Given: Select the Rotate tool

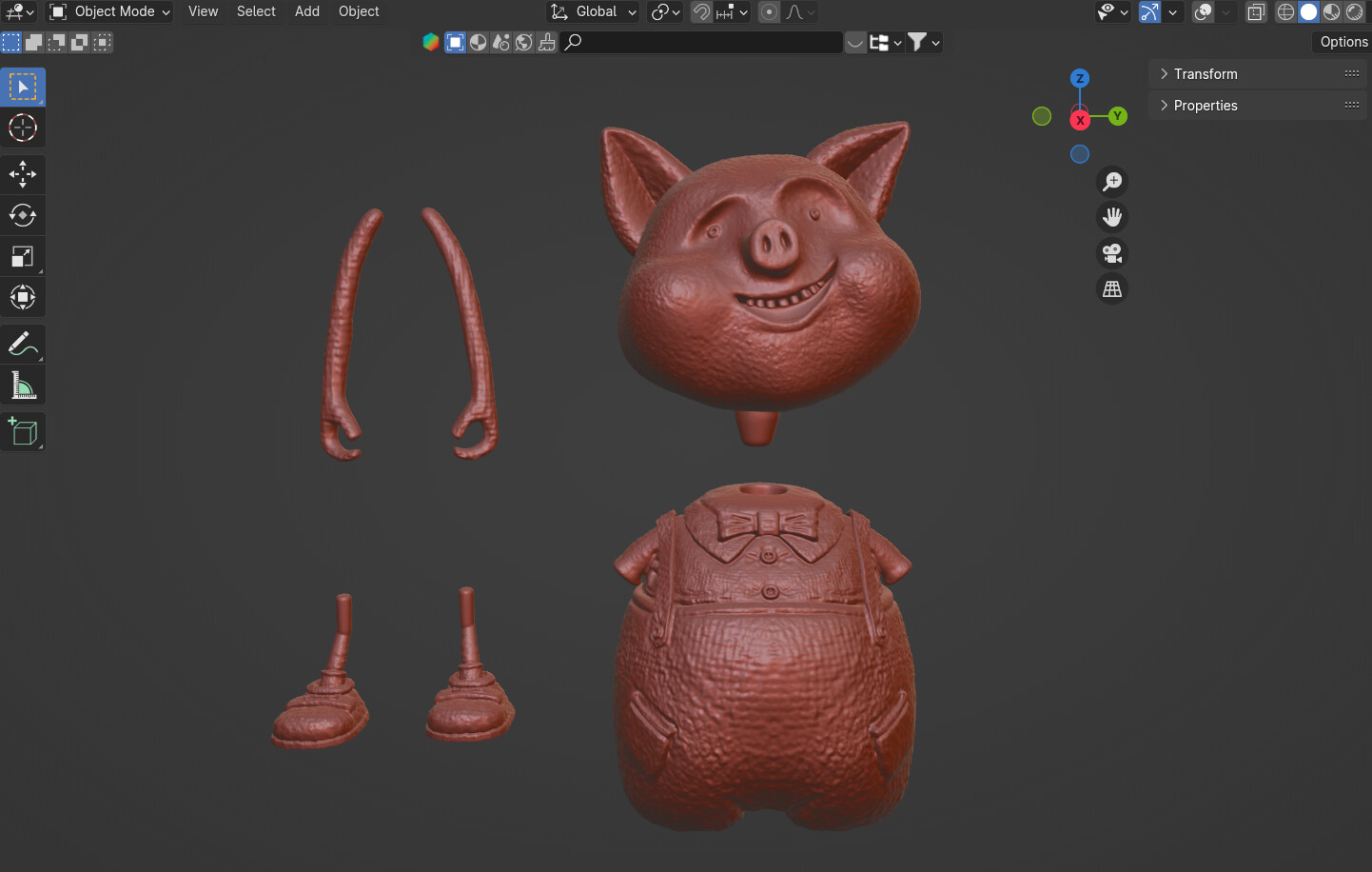Looking at the screenshot, I should coord(22,215).
